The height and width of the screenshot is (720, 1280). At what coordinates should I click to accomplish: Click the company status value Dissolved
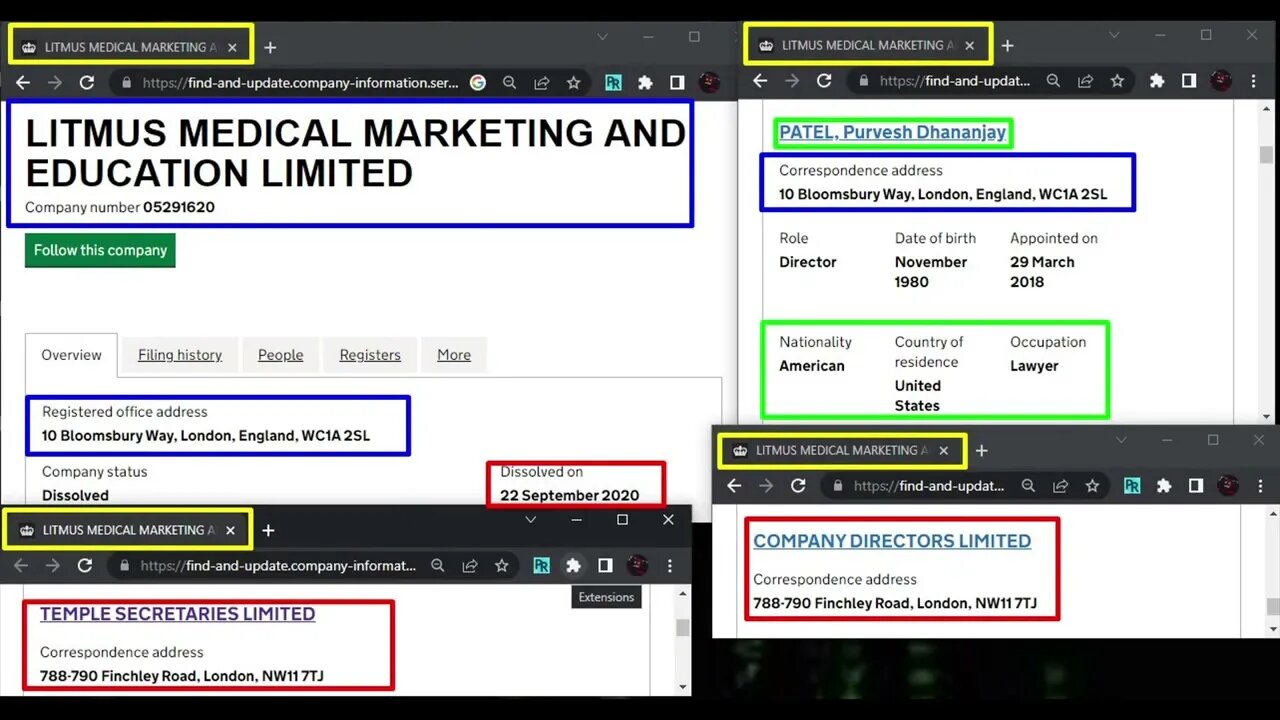pos(75,495)
